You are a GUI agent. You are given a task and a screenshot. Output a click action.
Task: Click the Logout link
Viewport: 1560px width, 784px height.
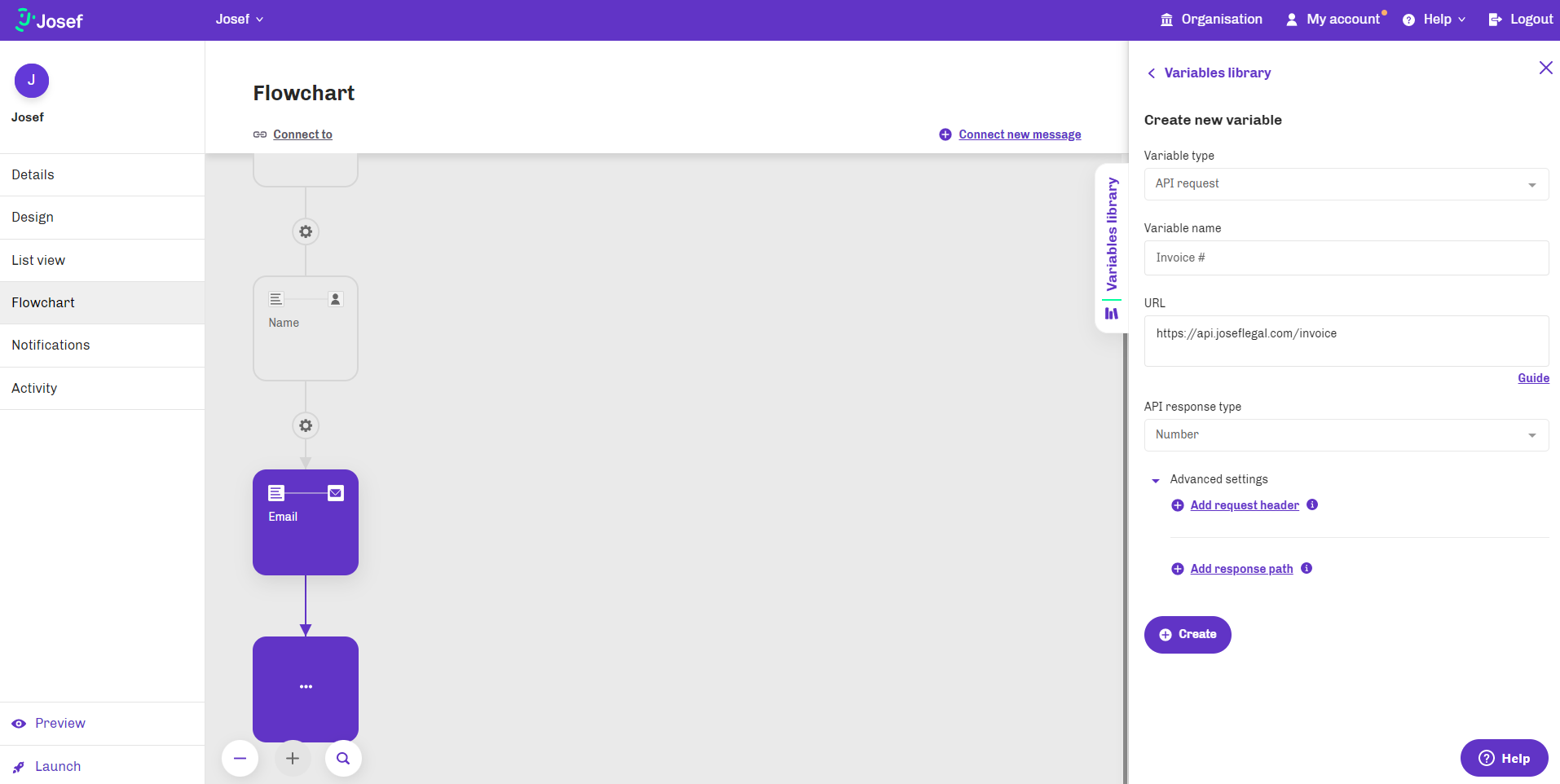[x=1521, y=20]
